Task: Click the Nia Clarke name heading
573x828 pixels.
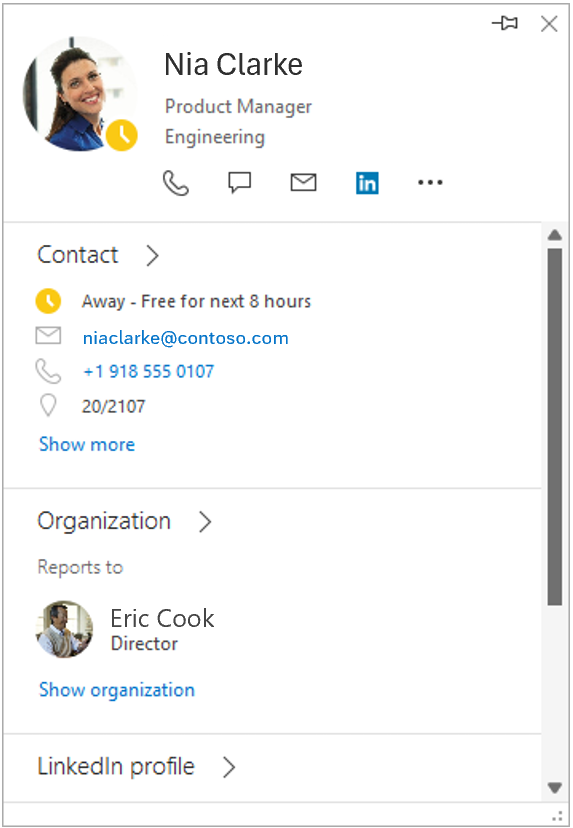Action: (233, 65)
